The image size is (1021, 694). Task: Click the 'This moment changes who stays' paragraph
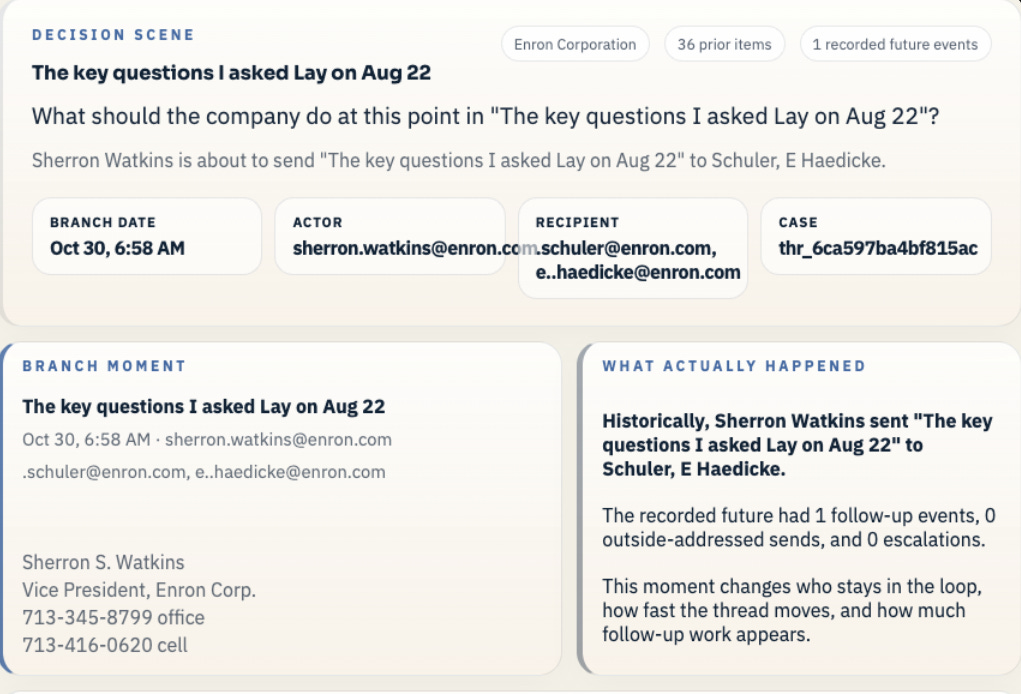[792, 610]
